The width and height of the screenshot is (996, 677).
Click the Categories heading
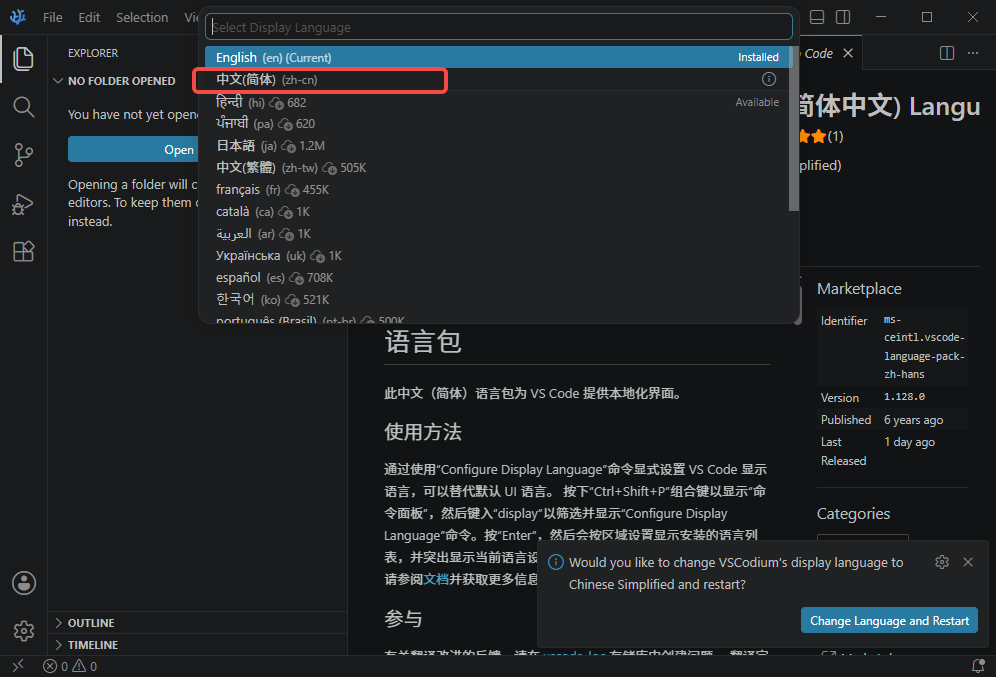[854, 514]
